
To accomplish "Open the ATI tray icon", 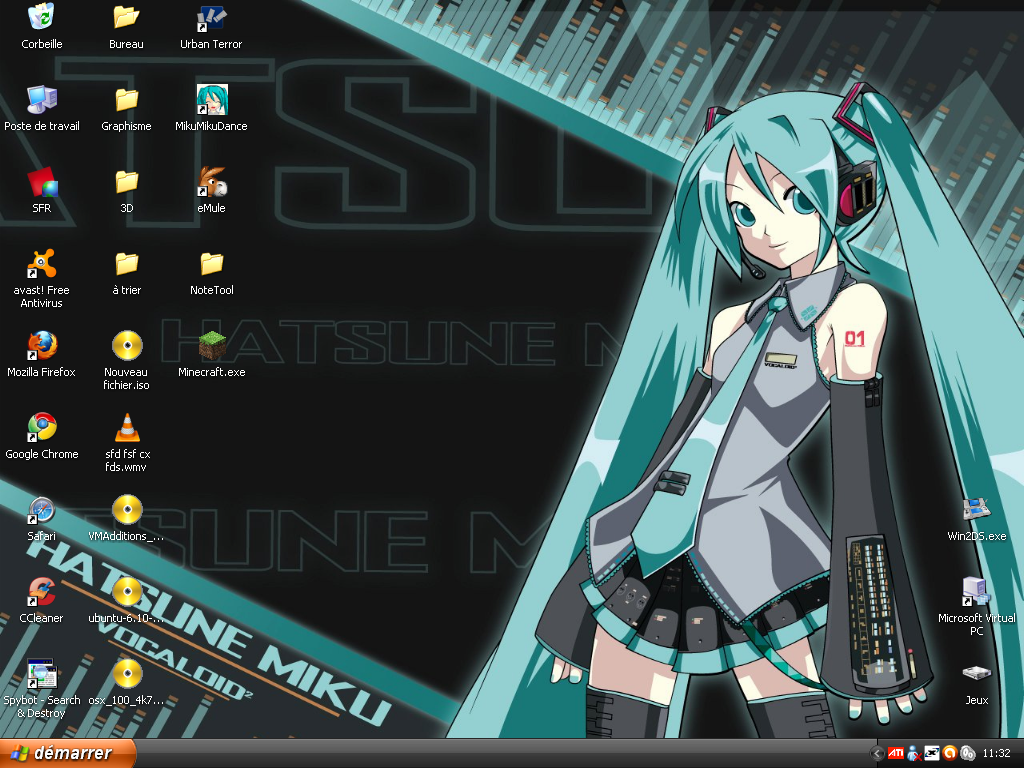I will (x=896, y=754).
